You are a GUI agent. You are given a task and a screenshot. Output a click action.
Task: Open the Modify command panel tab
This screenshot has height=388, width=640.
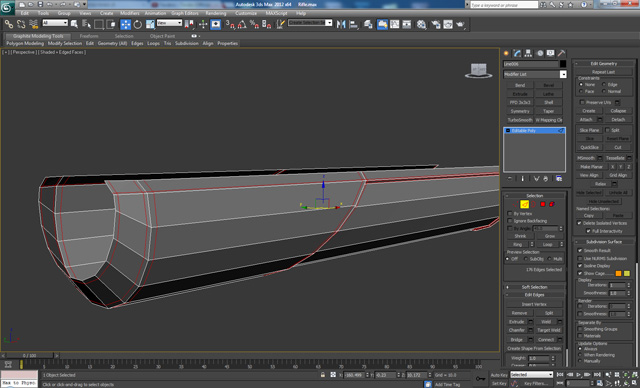518,53
